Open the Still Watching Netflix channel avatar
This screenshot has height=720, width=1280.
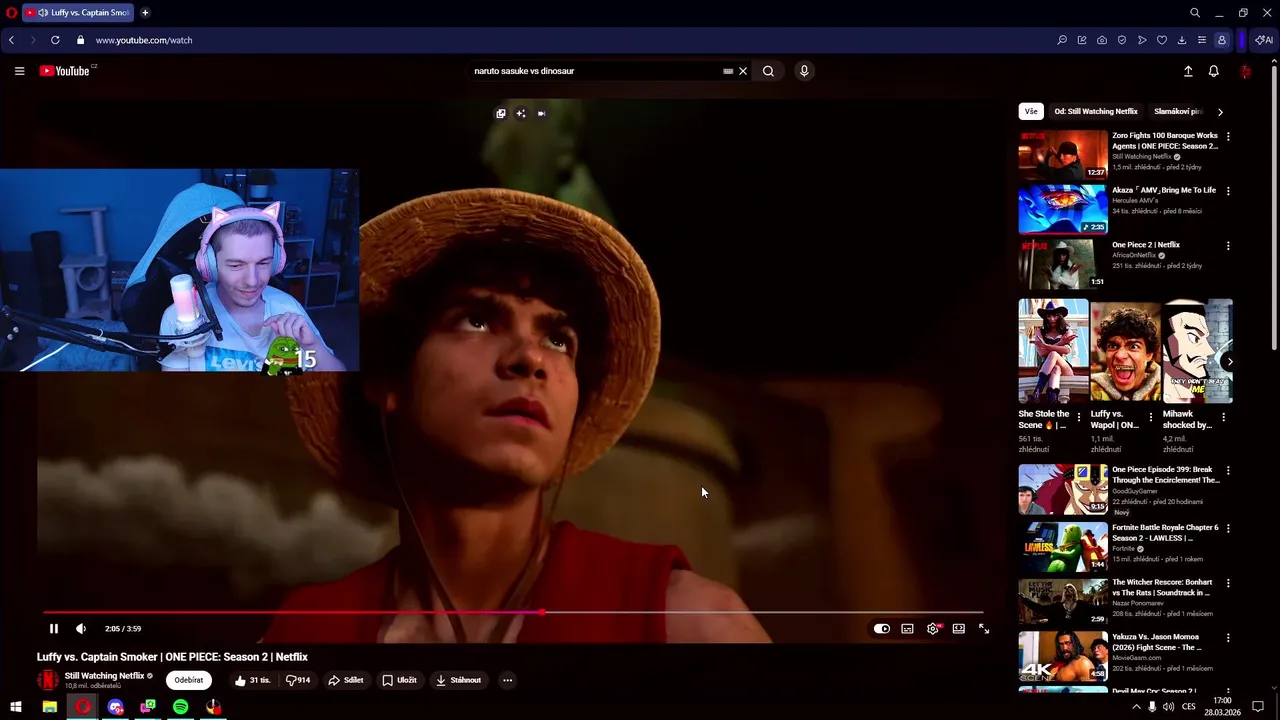pos(47,680)
